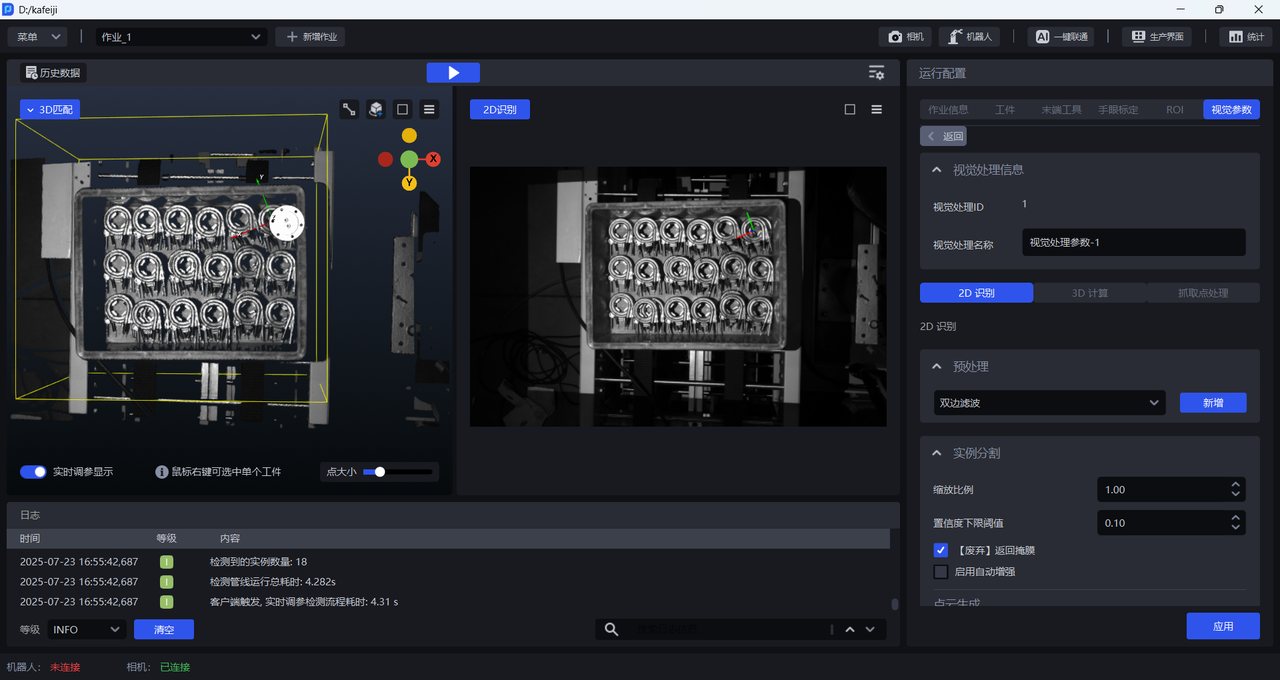Open the 作业_1 job dropdown

click(181, 37)
